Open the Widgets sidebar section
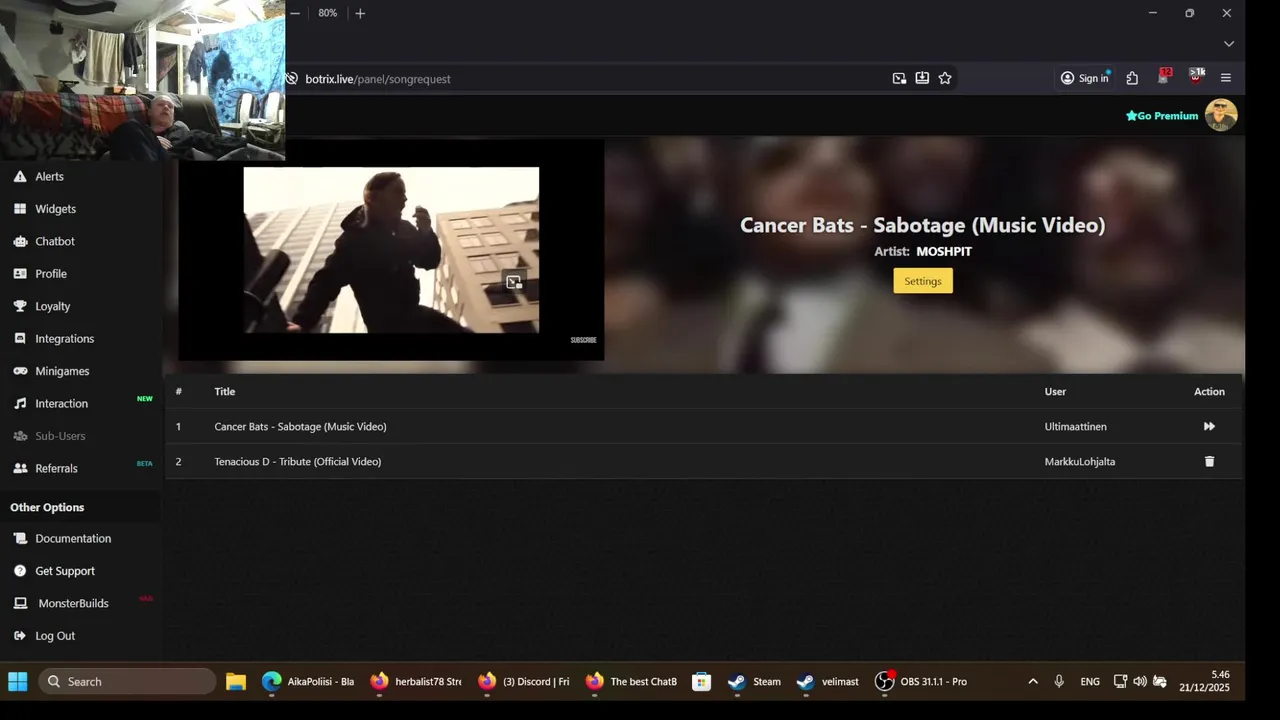This screenshot has height=720, width=1280. pyautogui.click(x=55, y=209)
